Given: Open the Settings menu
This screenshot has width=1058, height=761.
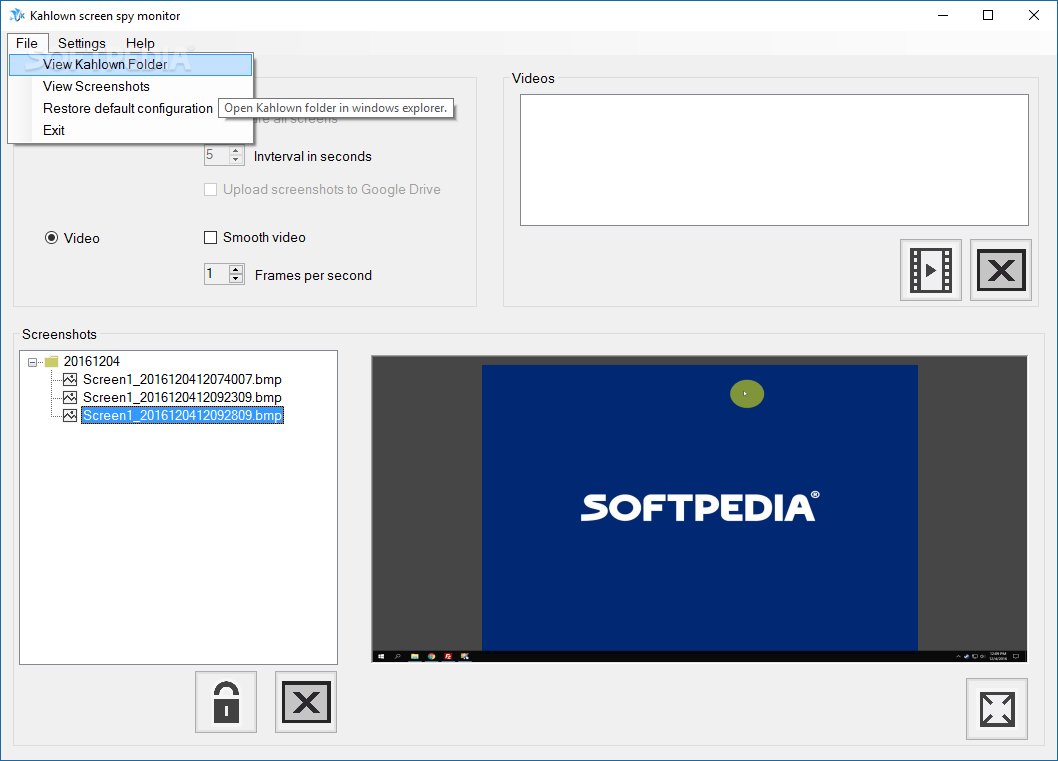Looking at the screenshot, I should (82, 43).
